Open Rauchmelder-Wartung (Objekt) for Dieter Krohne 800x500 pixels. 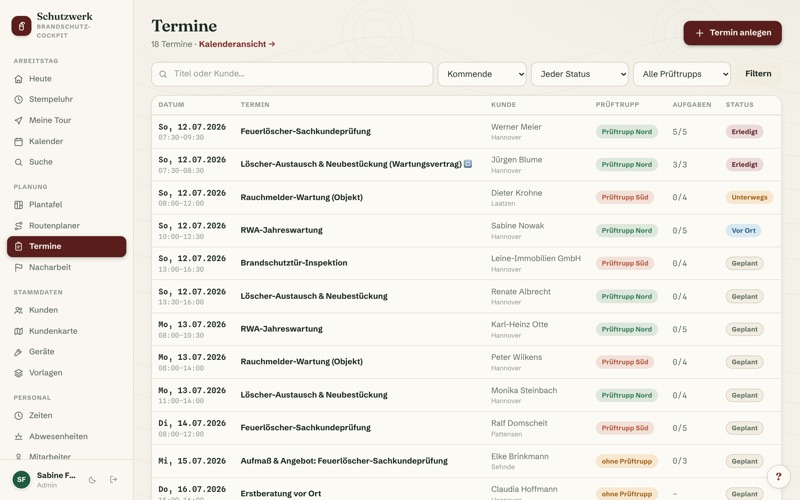pos(302,197)
